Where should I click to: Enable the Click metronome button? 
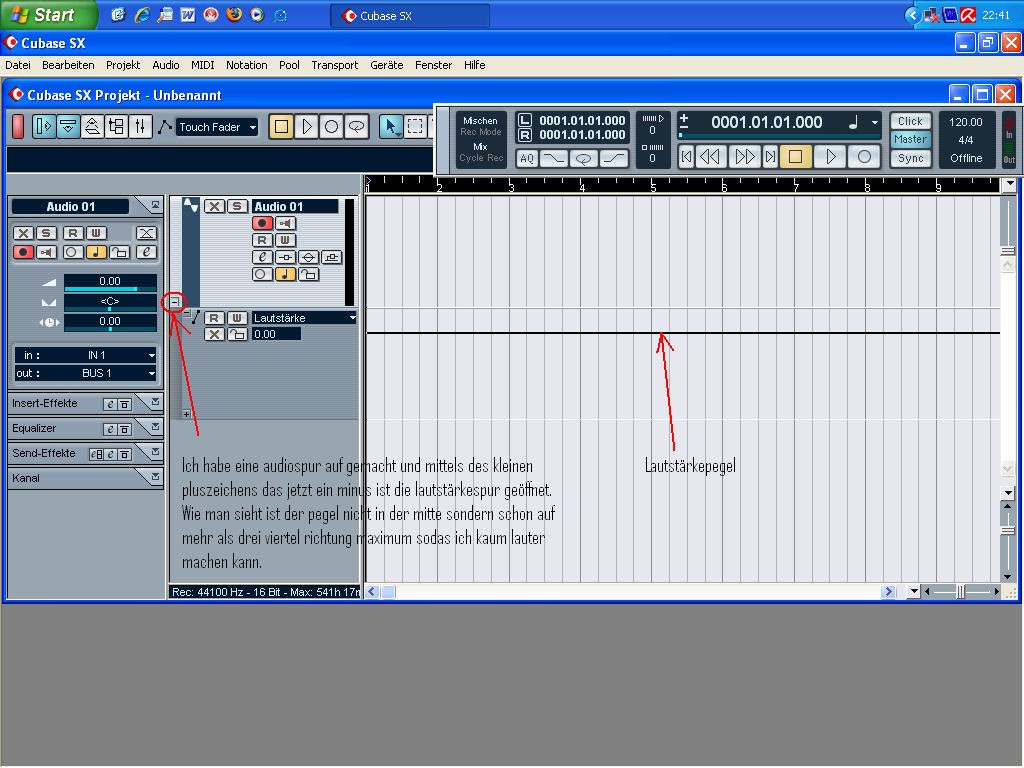pyautogui.click(x=910, y=121)
